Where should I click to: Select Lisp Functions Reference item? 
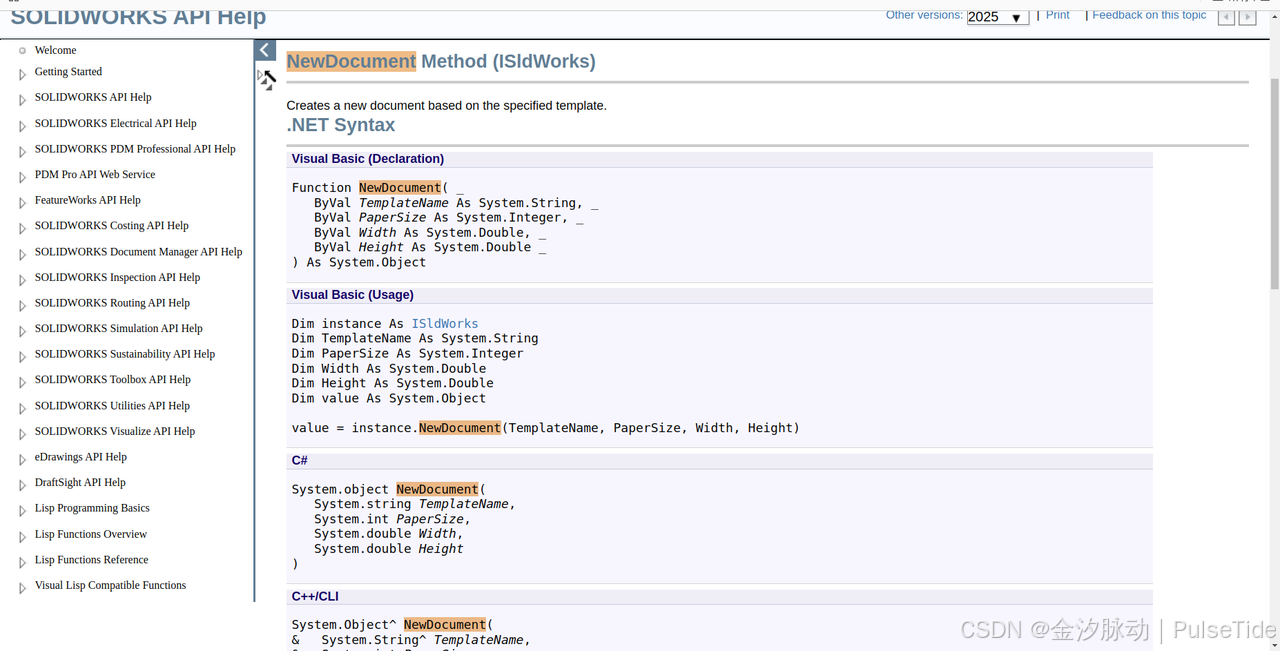coord(91,560)
